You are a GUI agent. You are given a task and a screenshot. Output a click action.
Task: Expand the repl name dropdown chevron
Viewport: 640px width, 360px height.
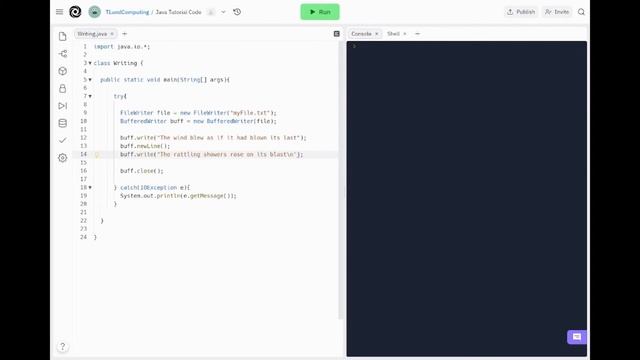[x=223, y=12]
